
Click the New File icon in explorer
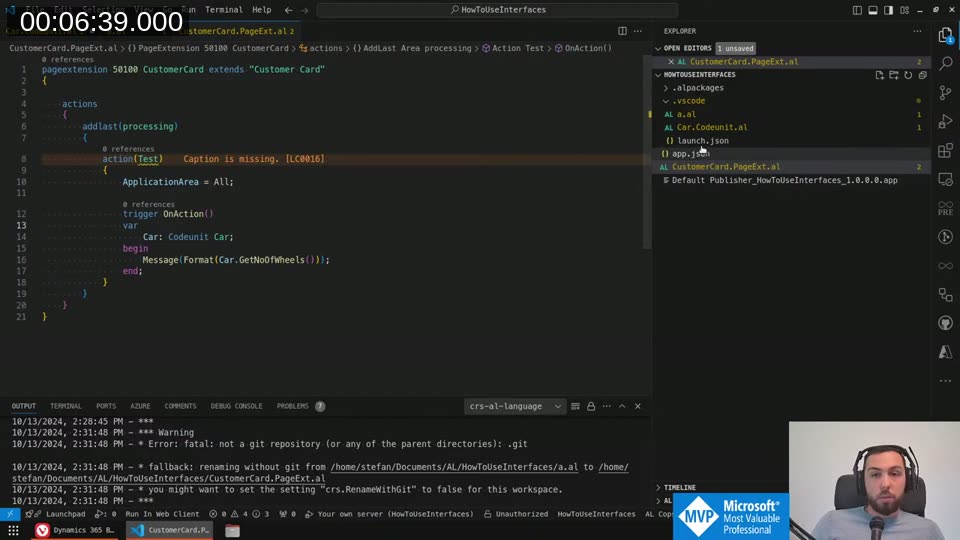click(x=879, y=75)
